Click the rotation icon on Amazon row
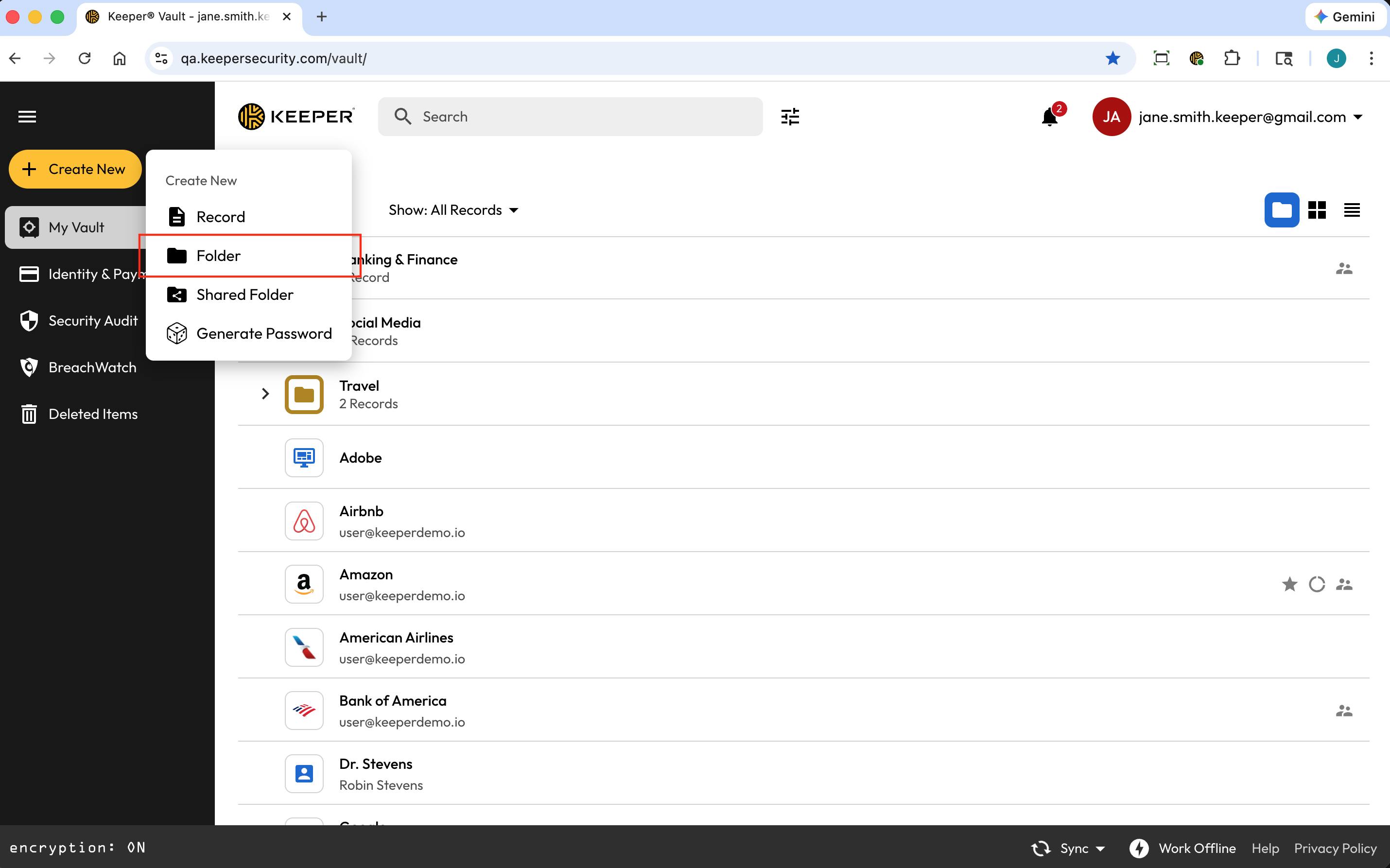Viewport: 1390px width, 868px height. coord(1317,584)
